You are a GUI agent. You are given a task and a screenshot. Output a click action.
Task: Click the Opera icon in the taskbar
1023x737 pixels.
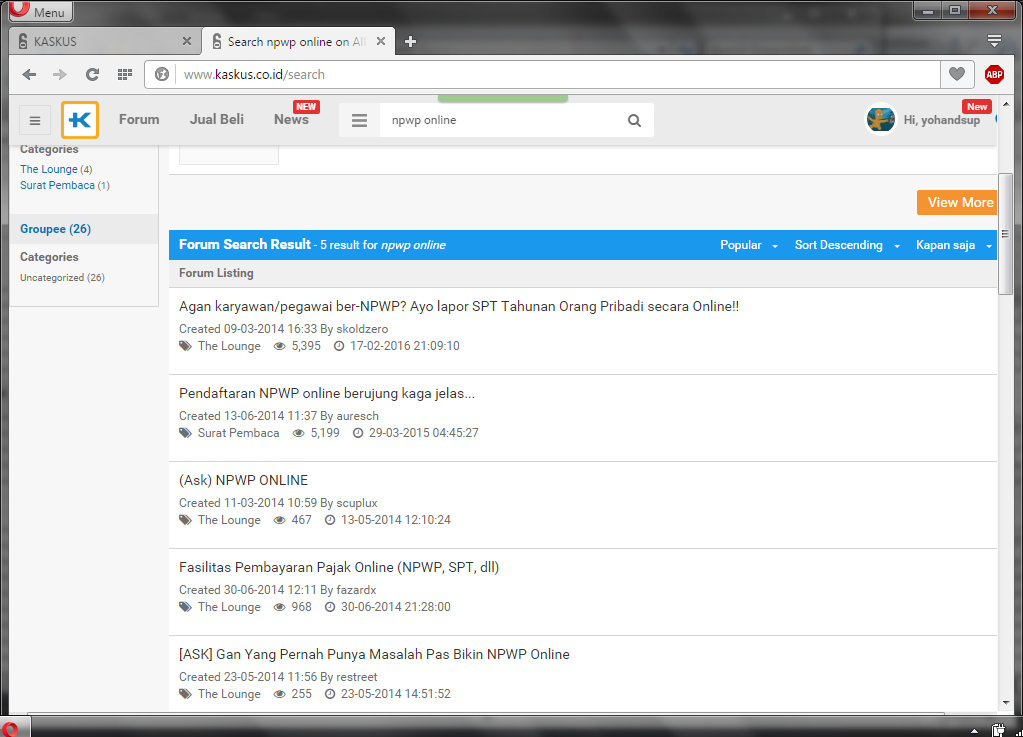10,729
